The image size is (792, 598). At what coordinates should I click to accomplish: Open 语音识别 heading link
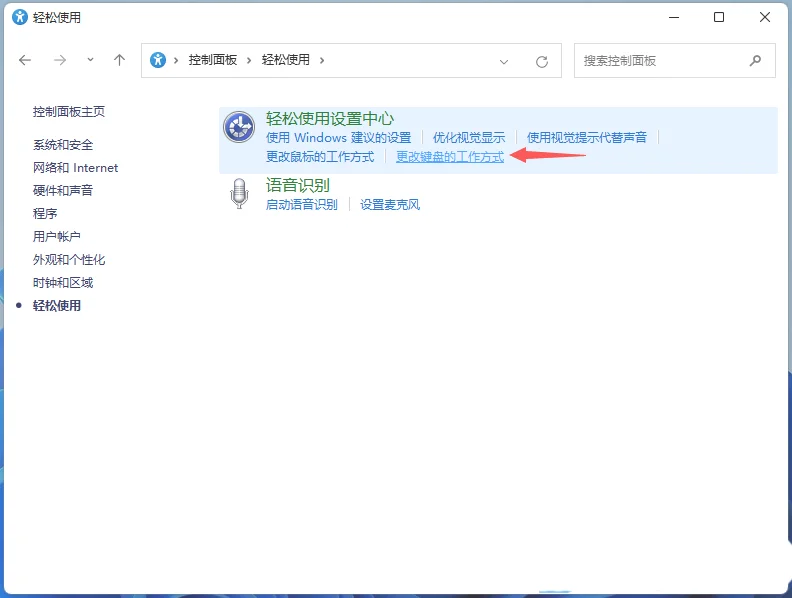pos(298,185)
